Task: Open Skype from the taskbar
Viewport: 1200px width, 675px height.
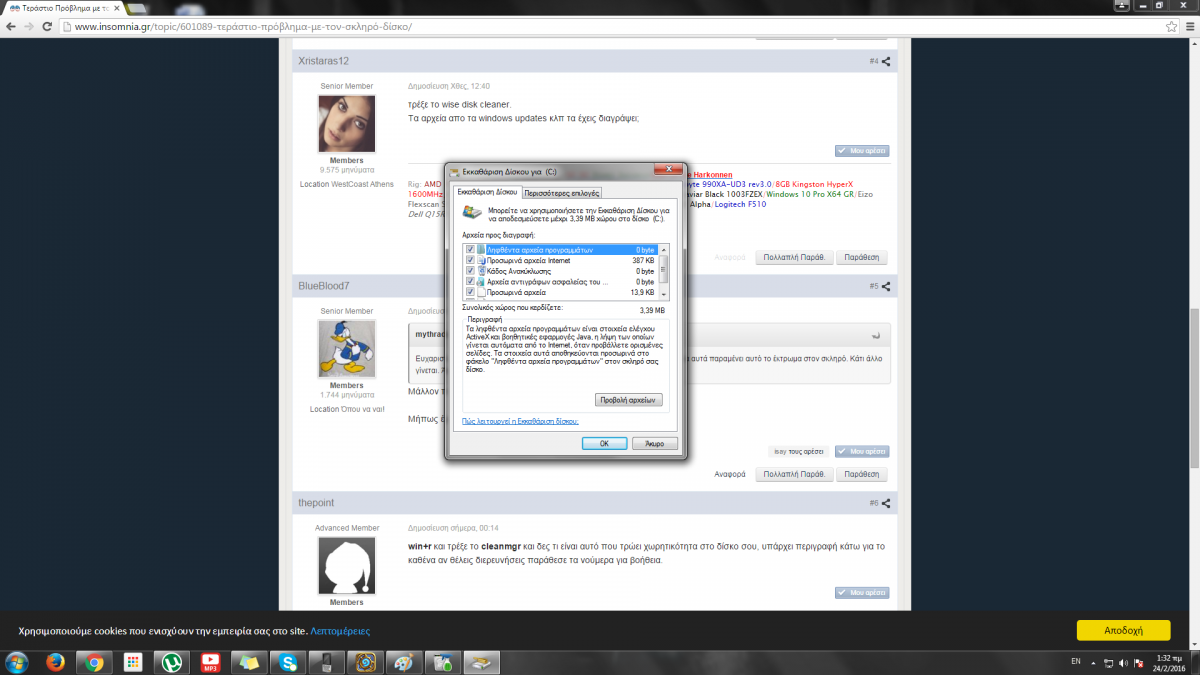Action: (x=287, y=662)
